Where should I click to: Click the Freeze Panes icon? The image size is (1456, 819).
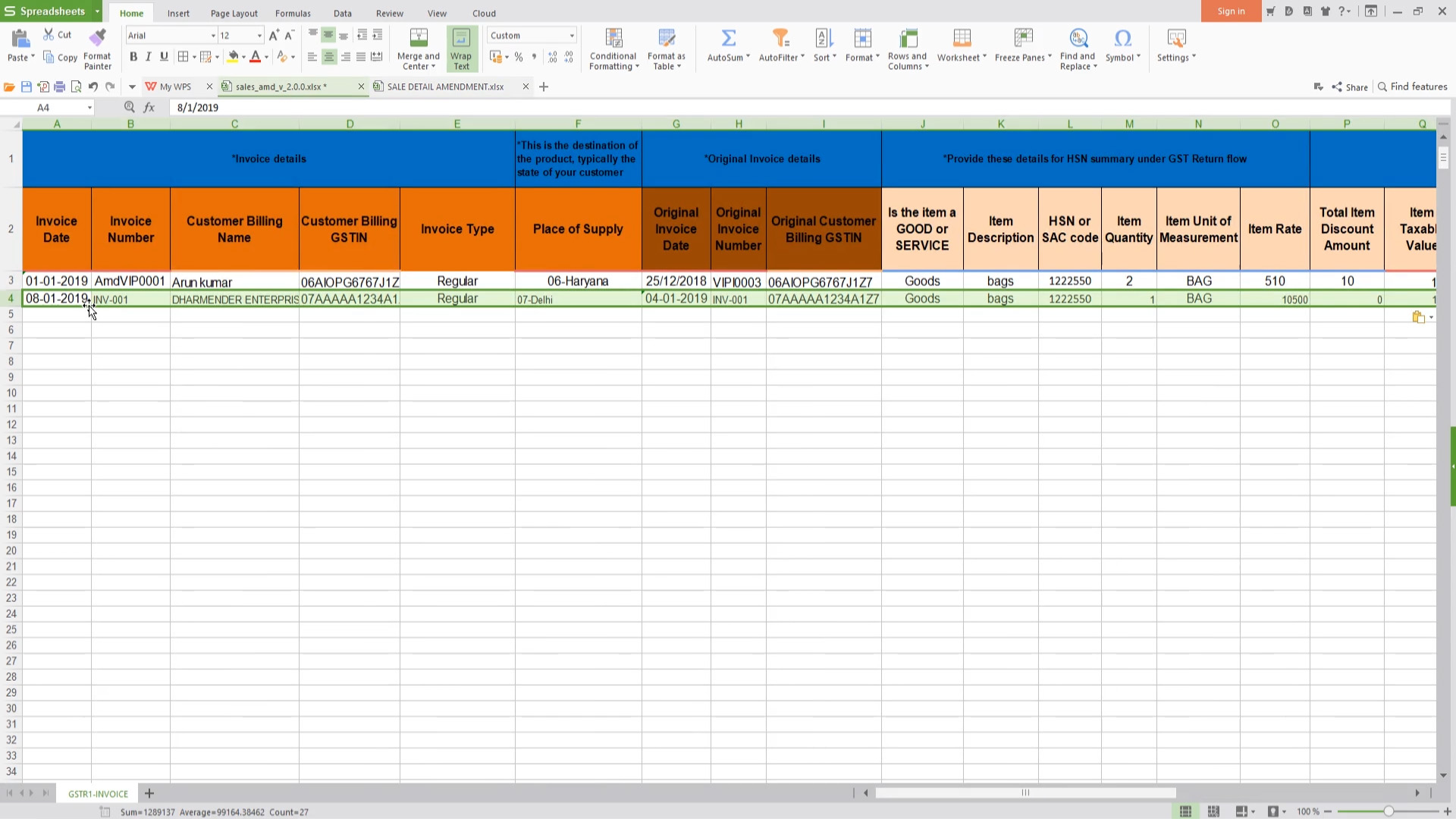tap(1023, 38)
